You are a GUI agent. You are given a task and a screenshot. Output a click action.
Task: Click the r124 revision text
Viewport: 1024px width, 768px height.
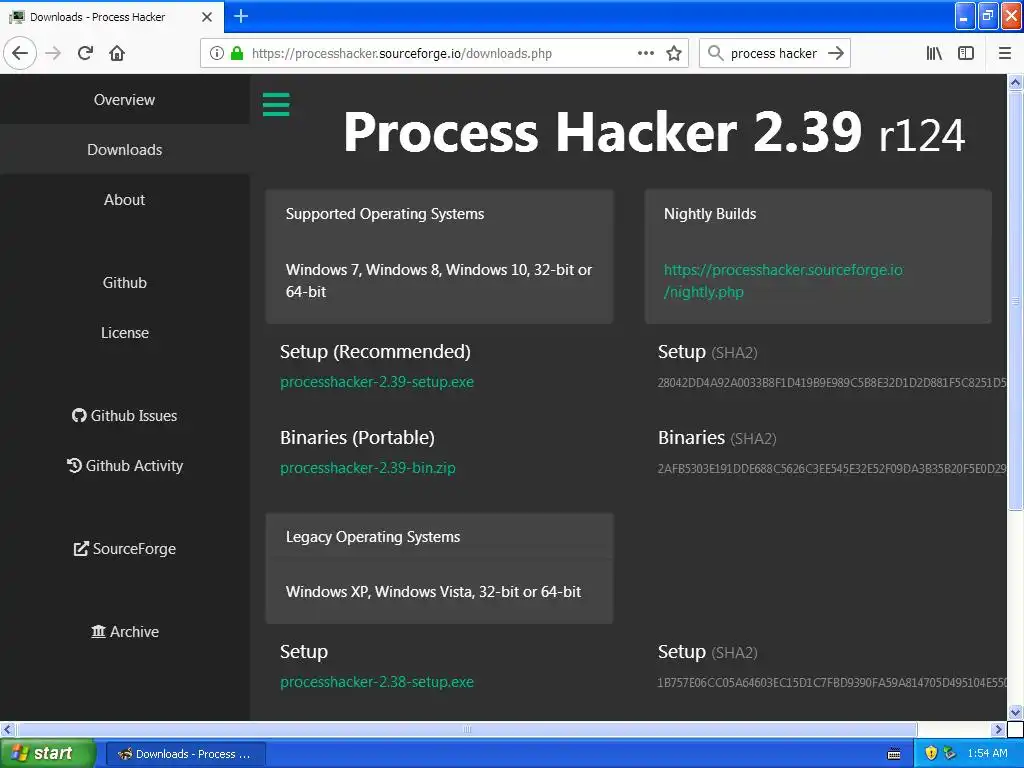[x=922, y=136]
